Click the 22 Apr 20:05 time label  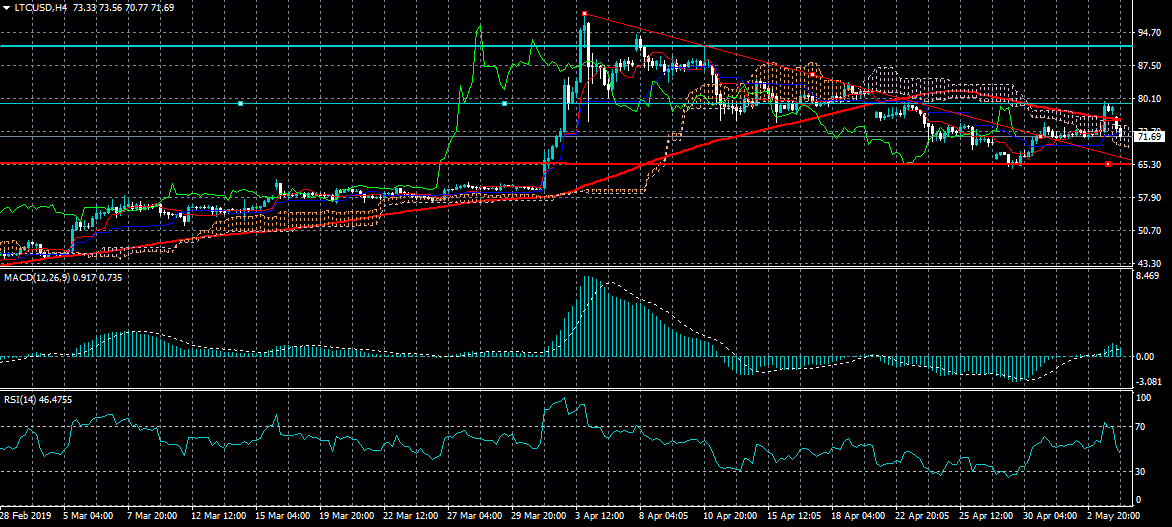pos(923,517)
